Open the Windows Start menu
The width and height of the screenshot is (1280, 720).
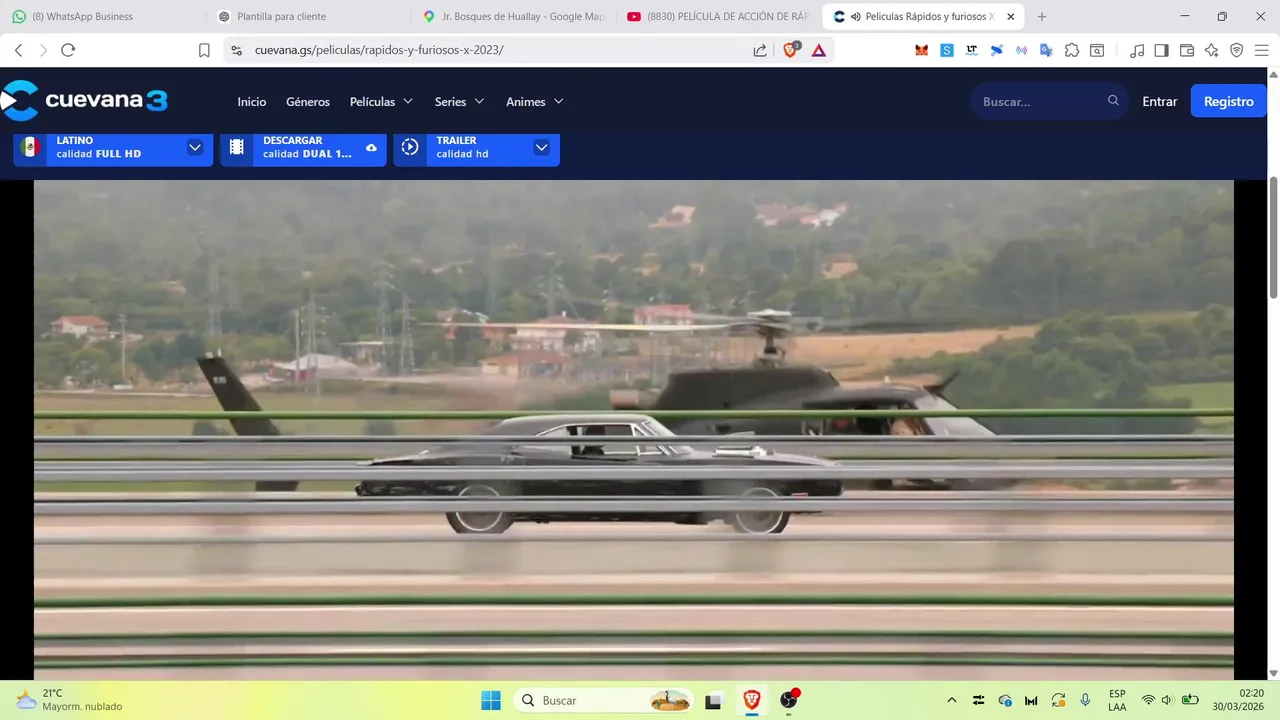click(x=491, y=700)
